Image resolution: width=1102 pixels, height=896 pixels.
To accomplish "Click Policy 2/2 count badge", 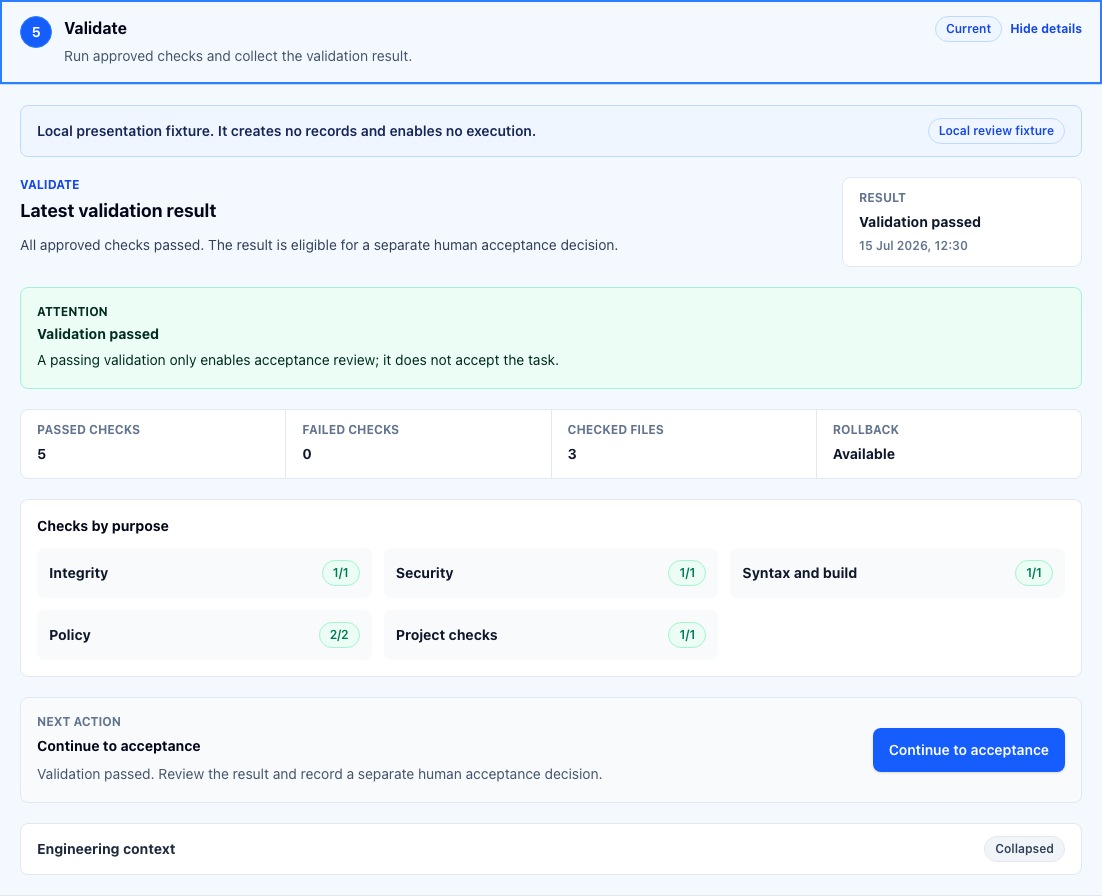I will tap(339, 635).
